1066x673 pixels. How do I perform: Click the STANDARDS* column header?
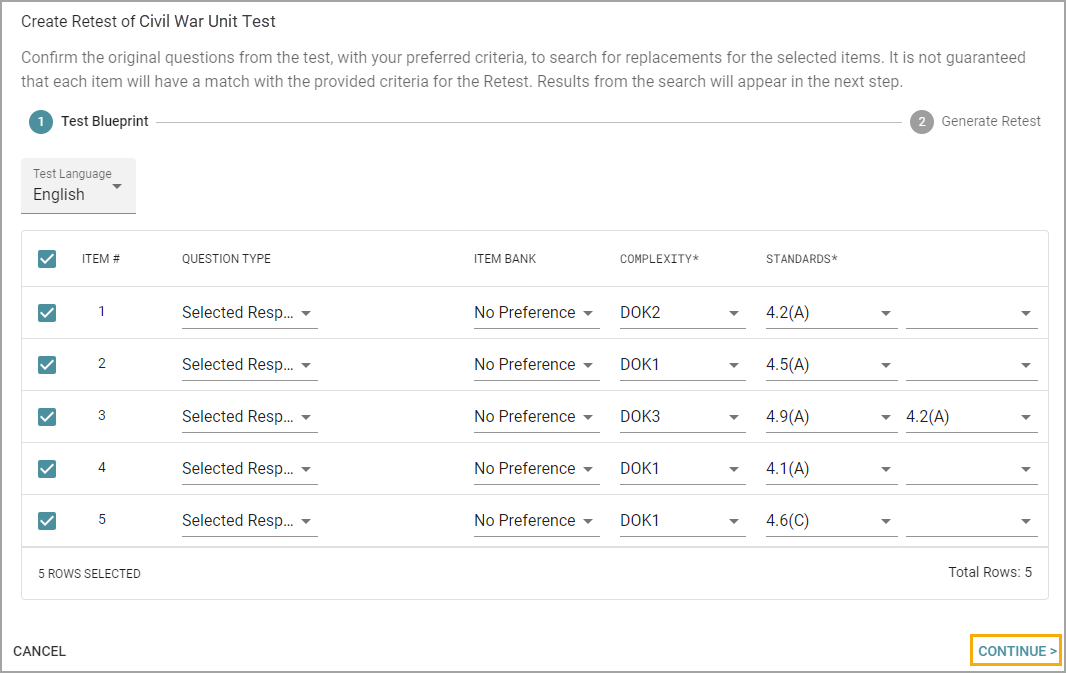click(802, 259)
